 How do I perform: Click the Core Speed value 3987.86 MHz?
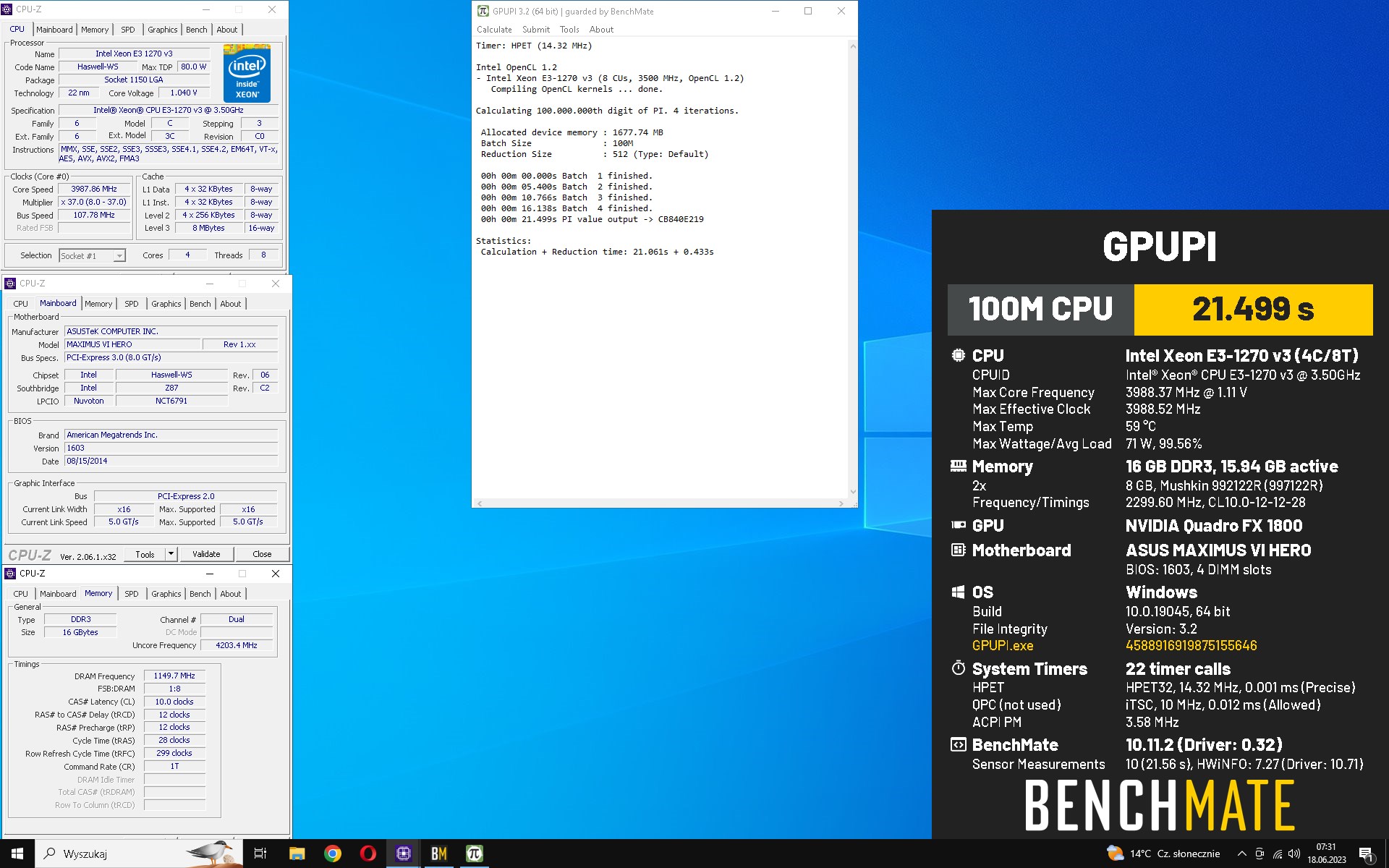click(94, 190)
